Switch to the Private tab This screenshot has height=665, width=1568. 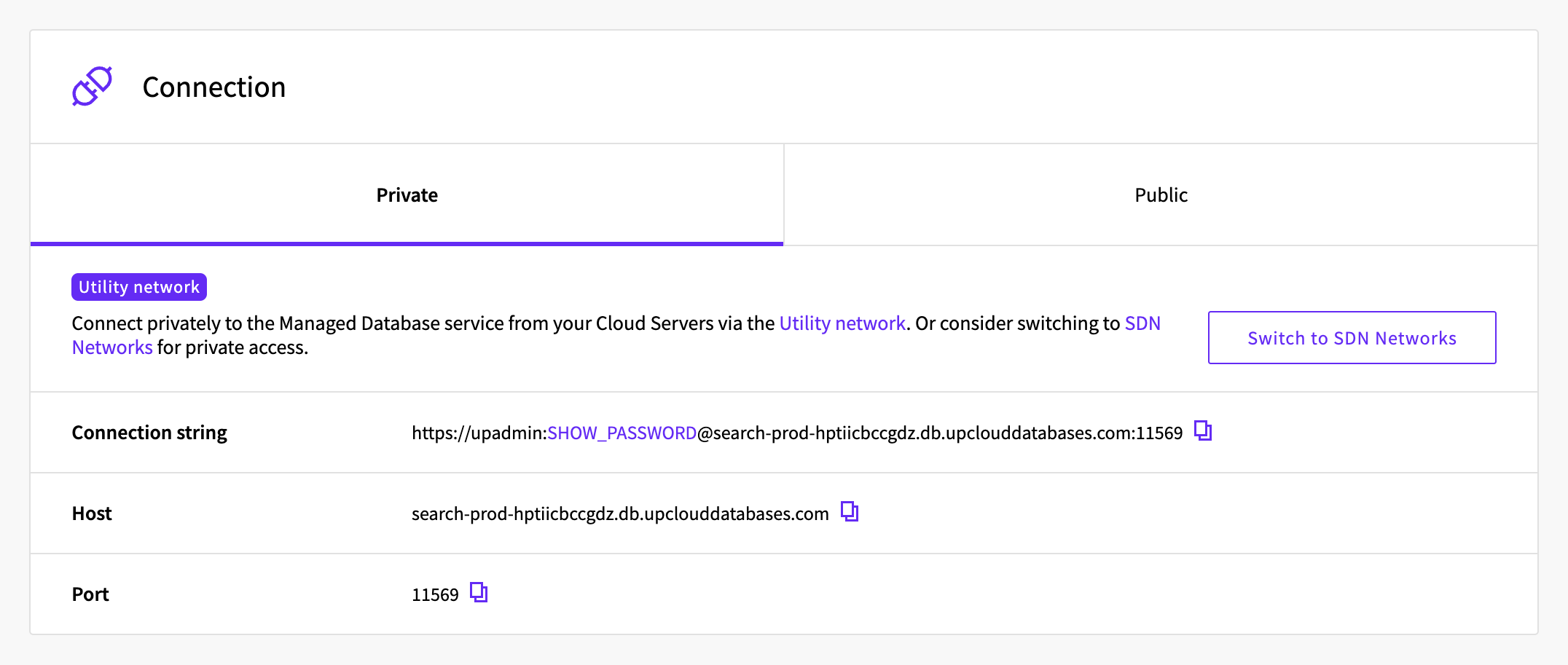(407, 194)
